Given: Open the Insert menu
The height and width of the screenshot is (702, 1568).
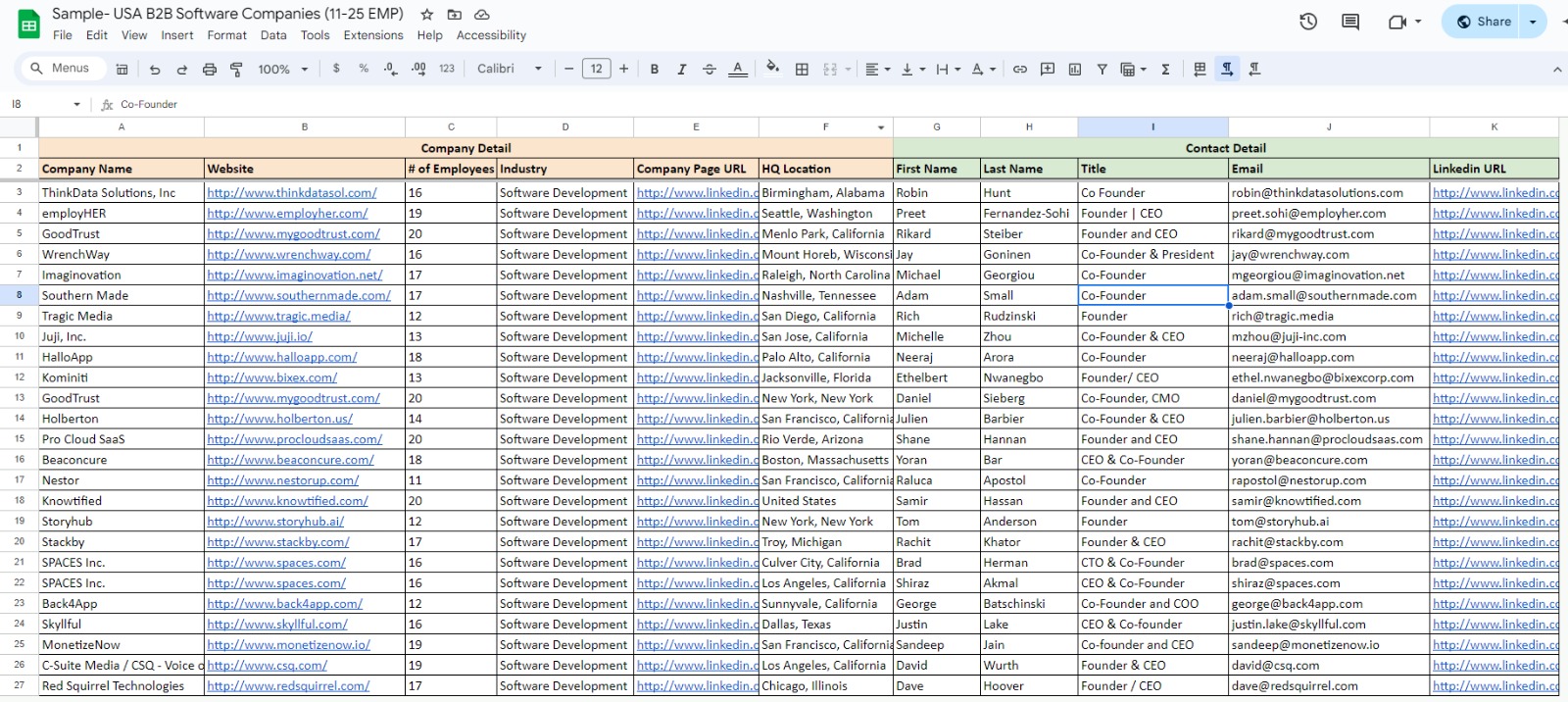Looking at the screenshot, I should point(177,35).
